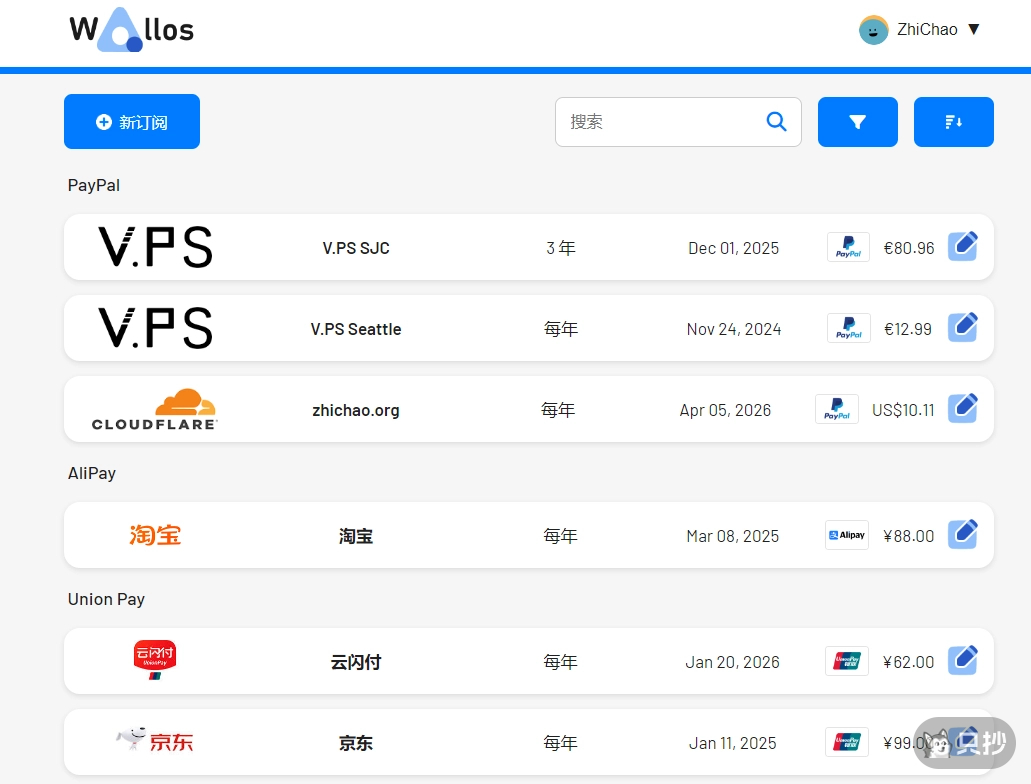
Task: Click the UnionPay icon on 云闪付 row
Action: click(846, 661)
